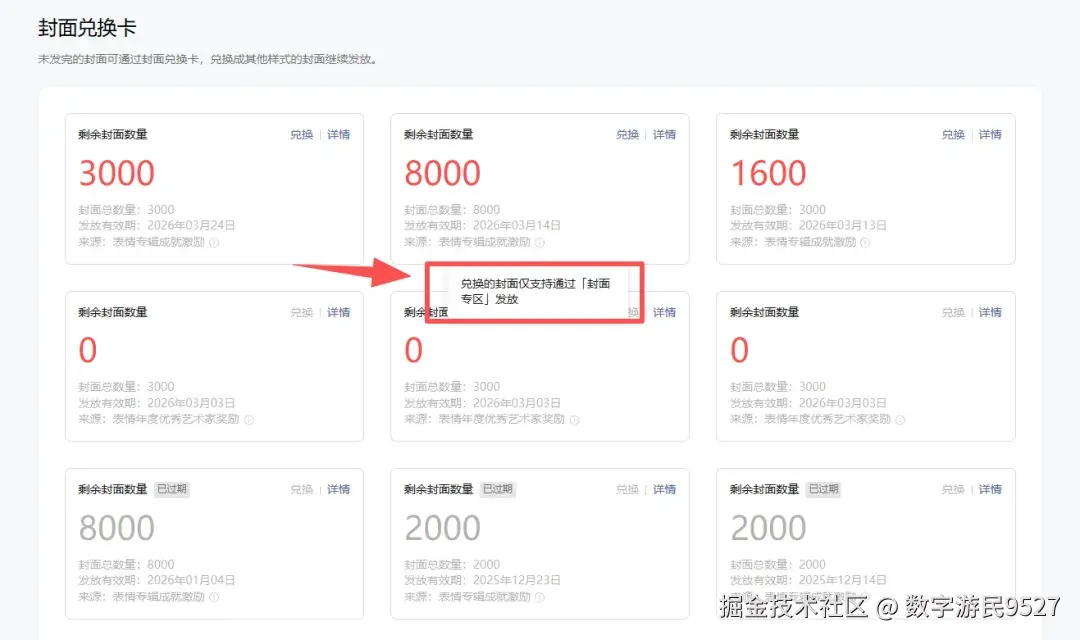Select the 封面兑换卡 page title
The height and width of the screenshot is (640, 1080).
(86, 28)
